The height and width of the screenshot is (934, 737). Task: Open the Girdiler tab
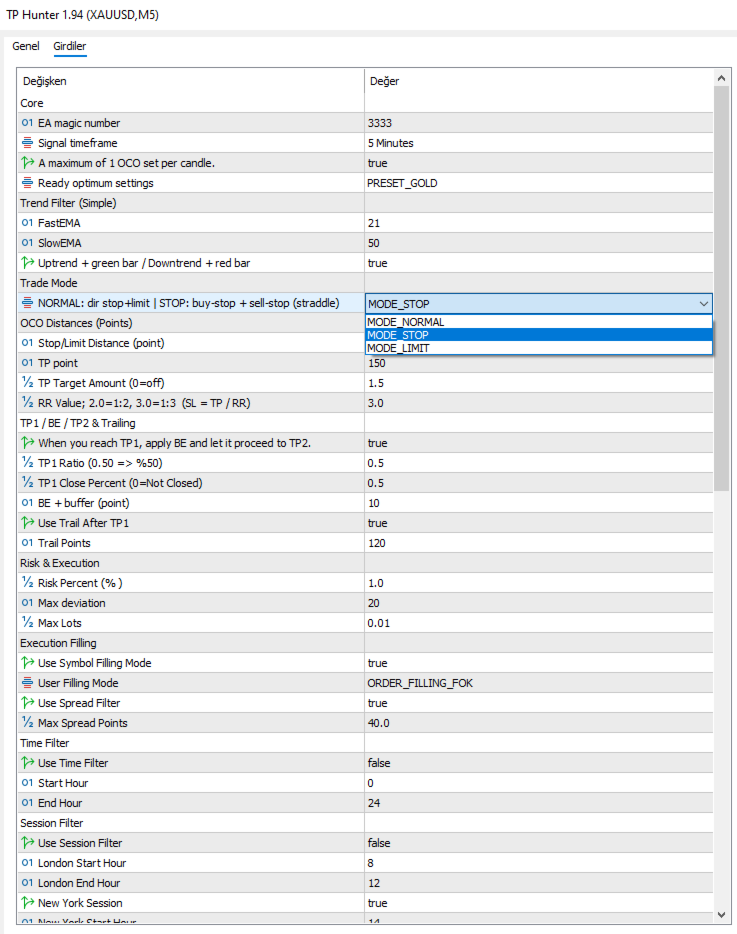coord(70,46)
